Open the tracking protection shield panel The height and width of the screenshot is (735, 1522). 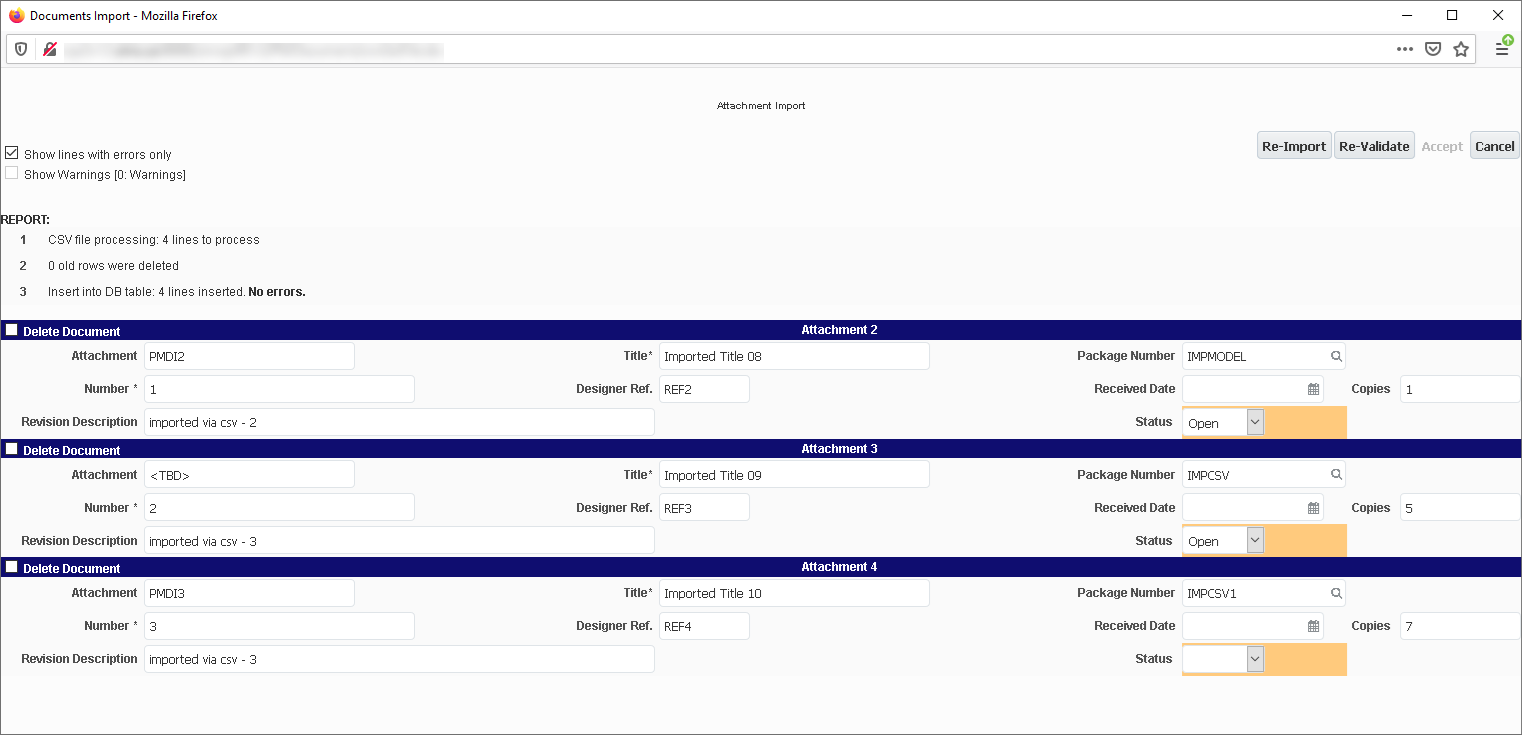[20, 48]
